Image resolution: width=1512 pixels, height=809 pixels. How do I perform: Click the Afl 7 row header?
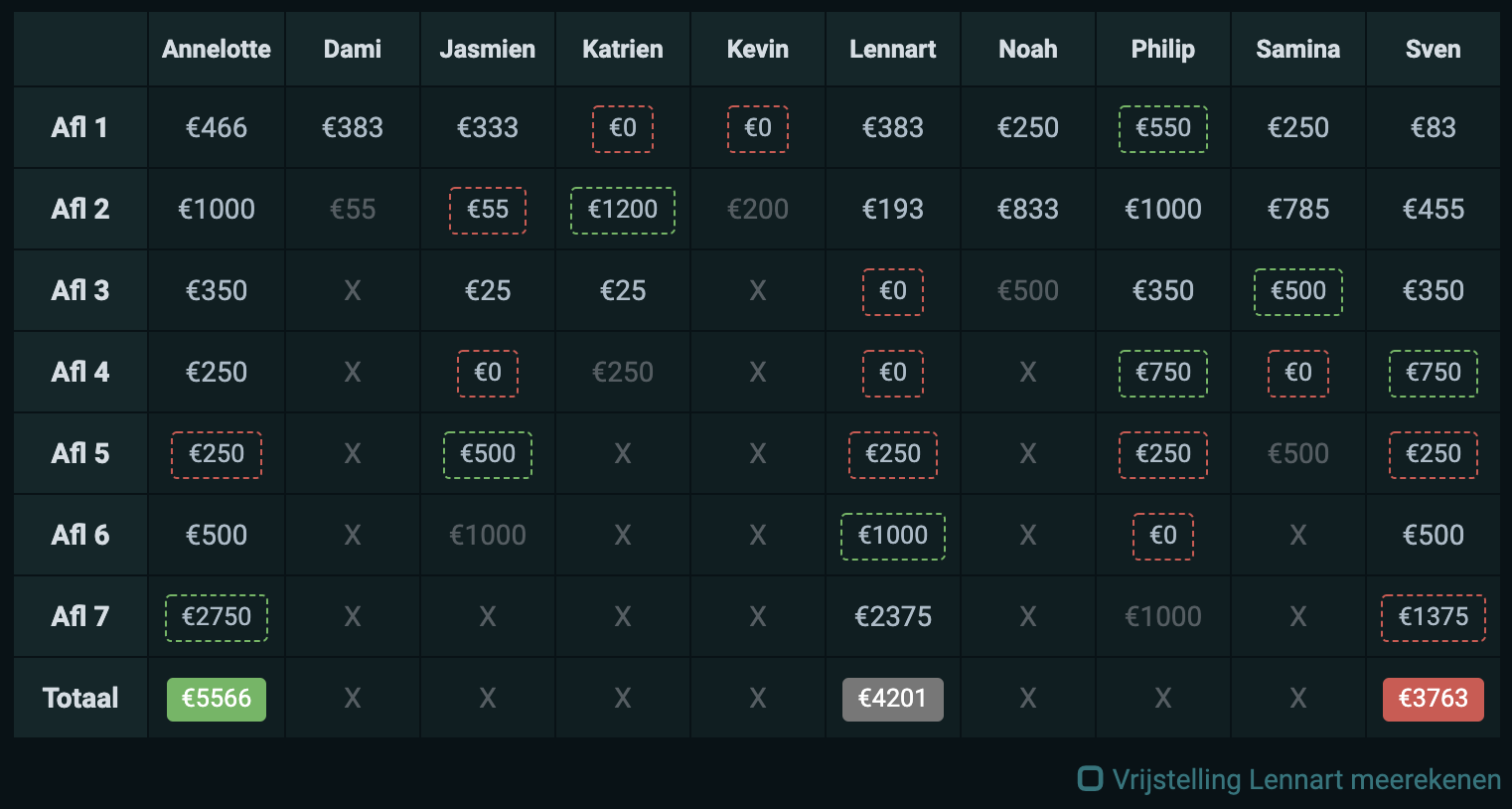click(79, 617)
